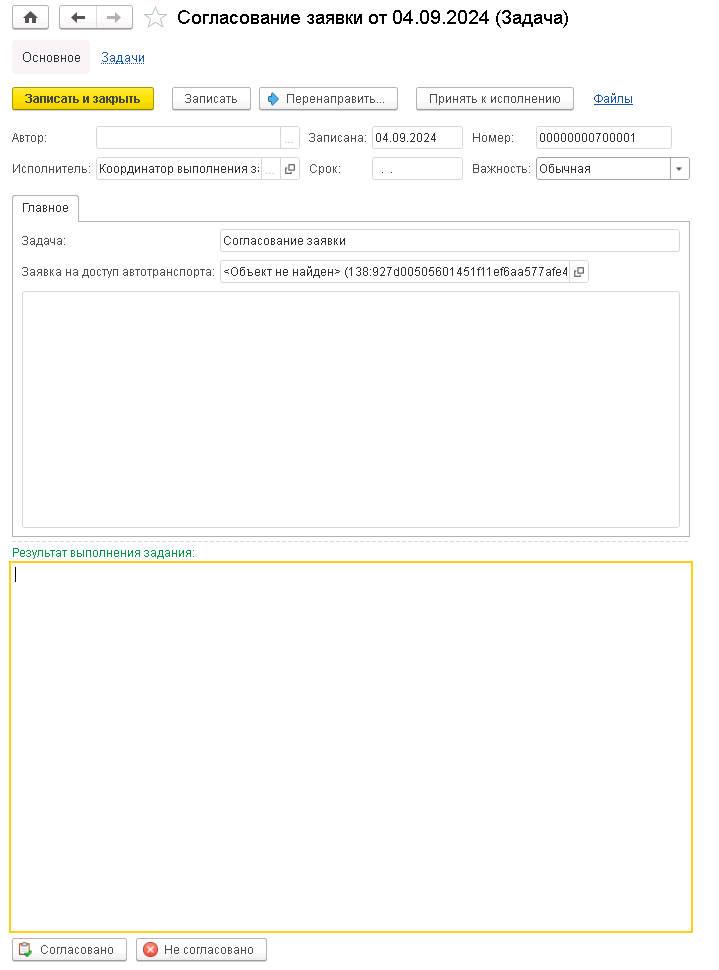Open the Заявка на доступ автотранспорта object icon
The height and width of the screenshot is (970, 719).
[579, 272]
